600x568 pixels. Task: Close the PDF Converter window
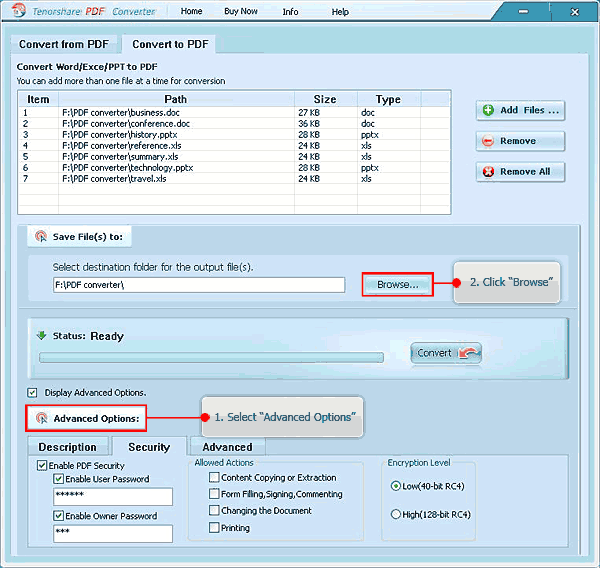[x=574, y=12]
